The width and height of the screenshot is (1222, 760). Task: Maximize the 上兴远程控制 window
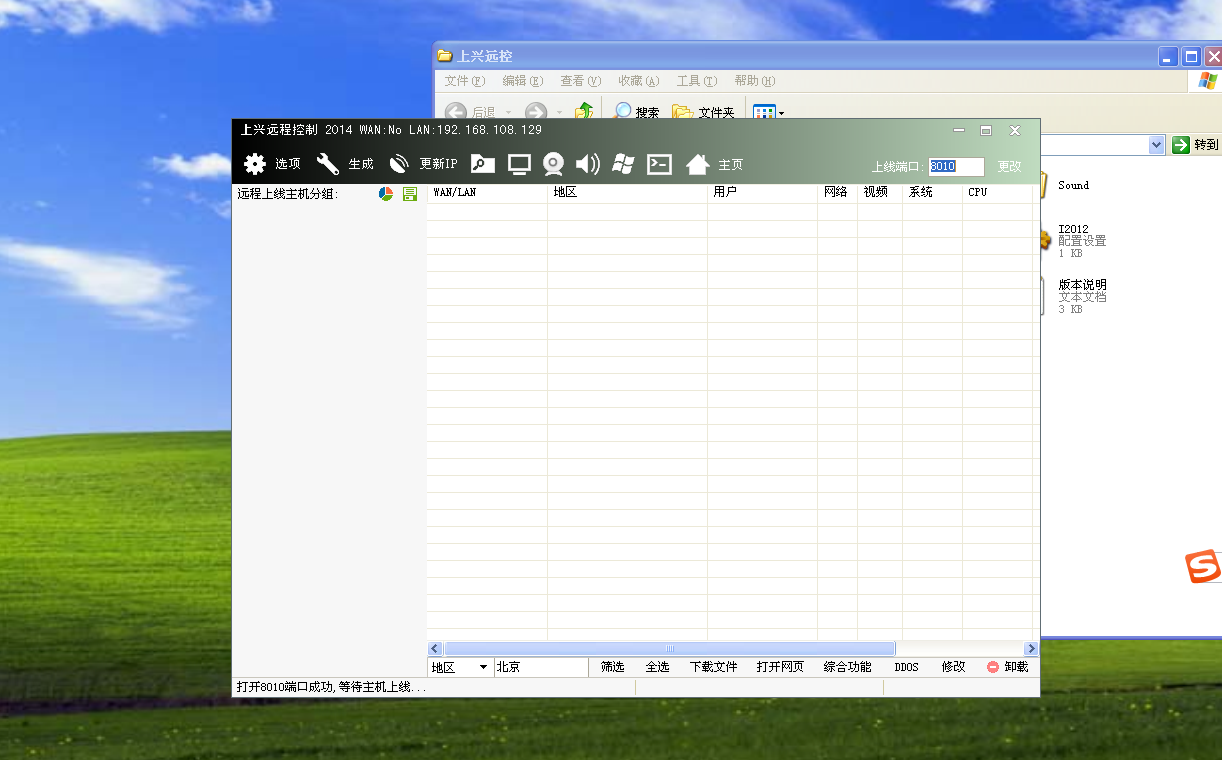(x=986, y=131)
